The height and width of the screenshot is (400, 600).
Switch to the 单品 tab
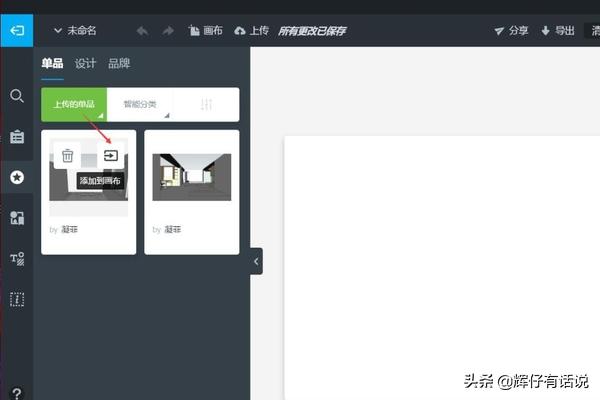[x=52, y=63]
